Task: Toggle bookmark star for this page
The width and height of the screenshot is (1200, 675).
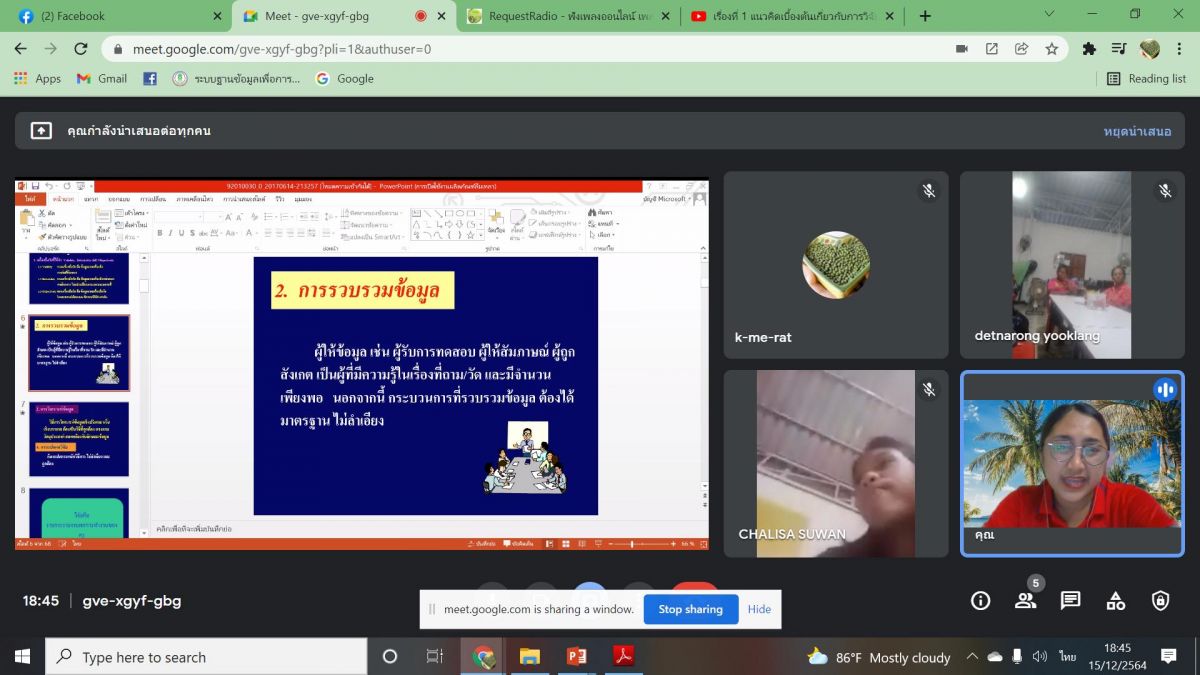Action: (x=1051, y=49)
